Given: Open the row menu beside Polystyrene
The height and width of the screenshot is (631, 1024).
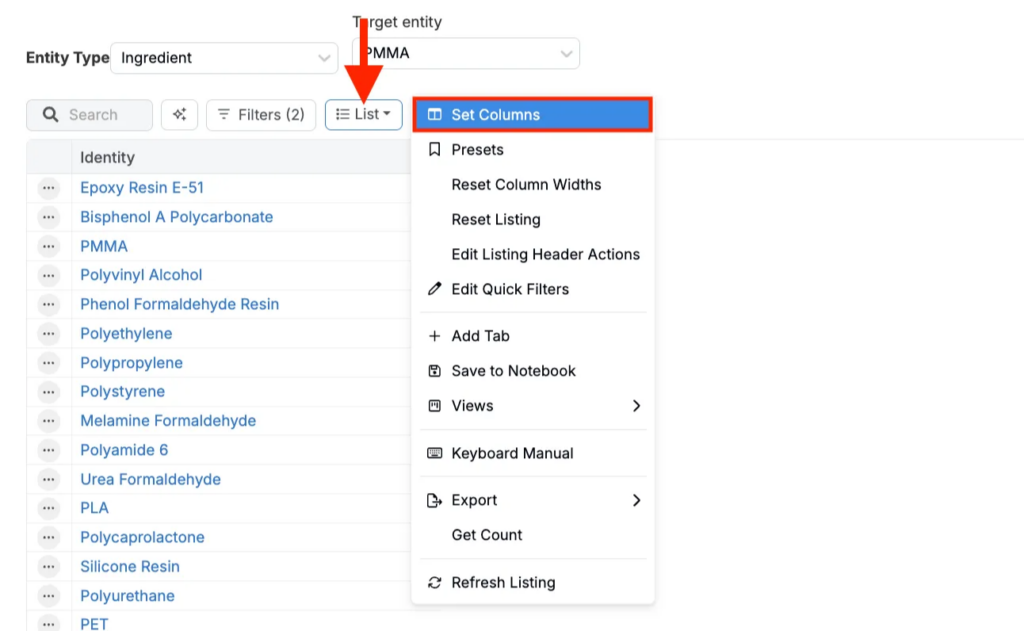Looking at the screenshot, I should (x=49, y=392).
